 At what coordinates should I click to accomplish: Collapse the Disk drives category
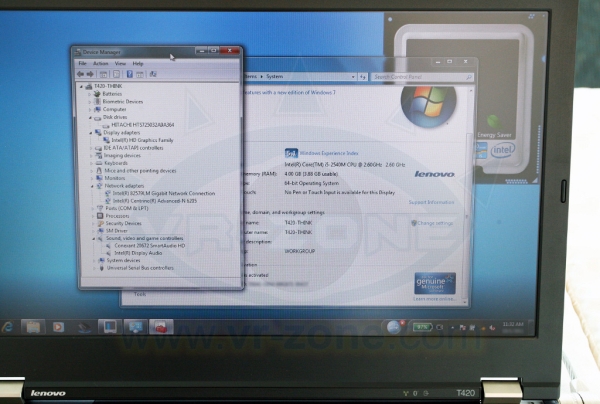[91, 117]
